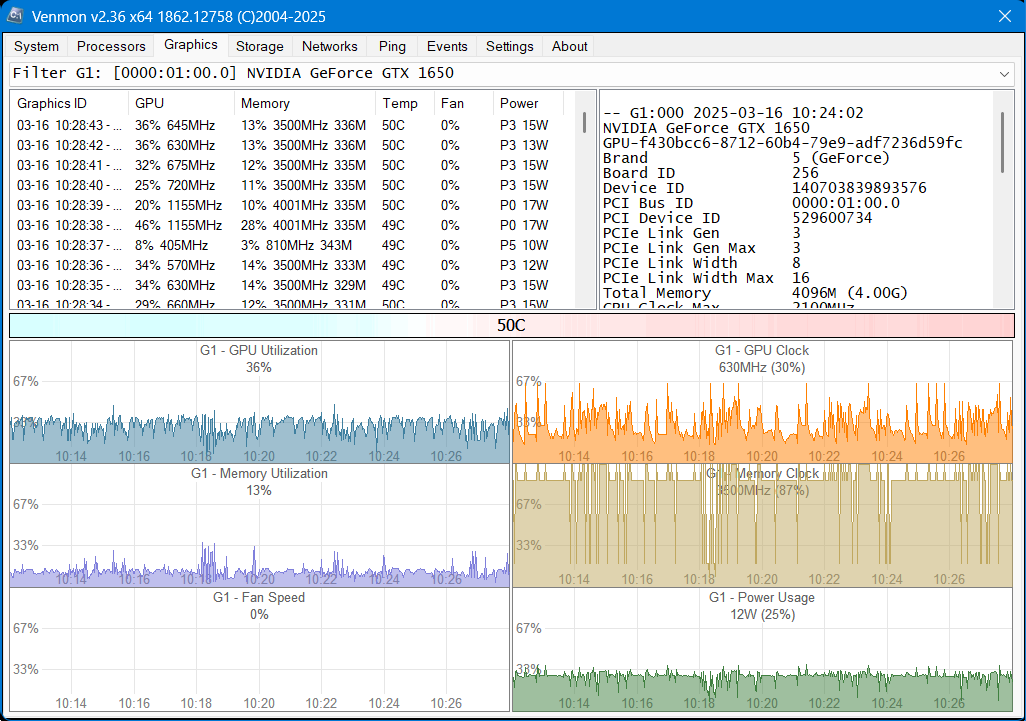Click the P5 10W power cell

pos(523,245)
